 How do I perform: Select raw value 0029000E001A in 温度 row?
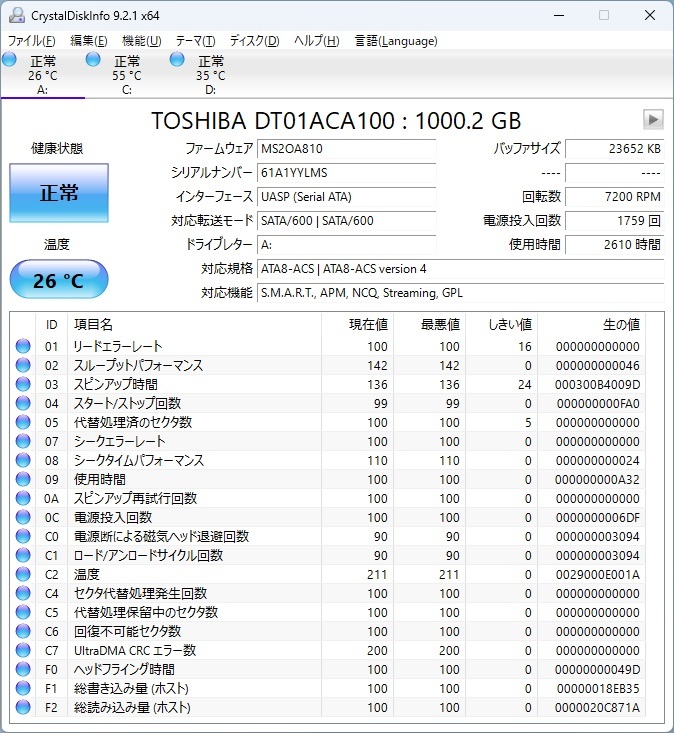point(597,574)
